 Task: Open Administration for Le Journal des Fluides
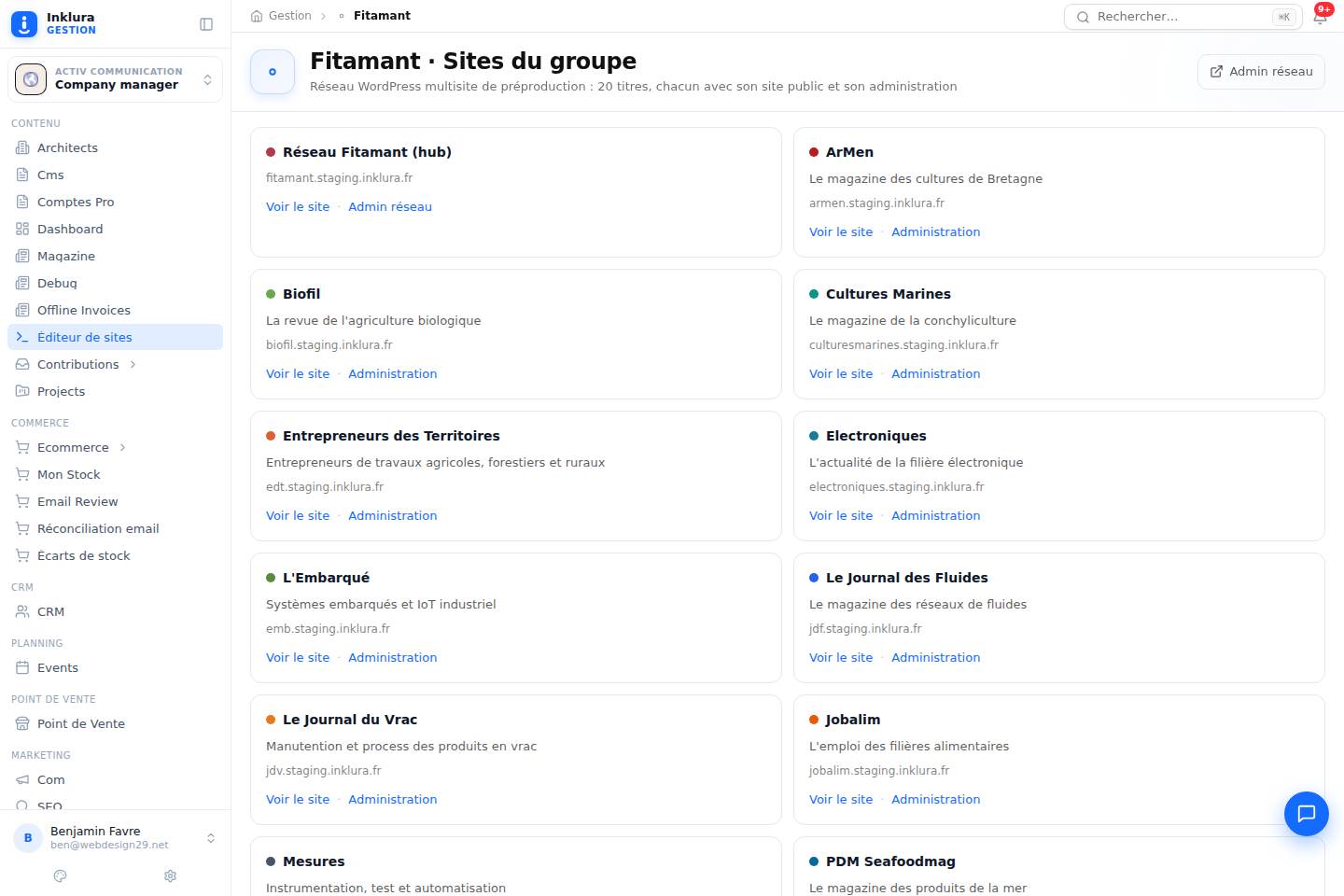coord(935,658)
